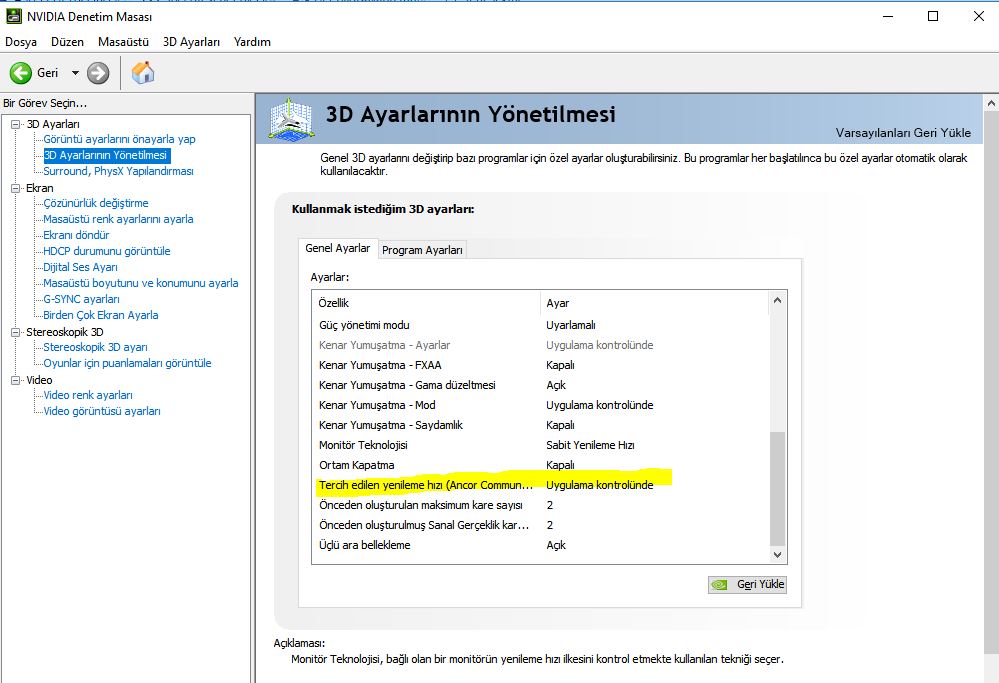Click the Sabit Yenileme Hızı value
Screen dimensions: 999x683
(x=591, y=445)
